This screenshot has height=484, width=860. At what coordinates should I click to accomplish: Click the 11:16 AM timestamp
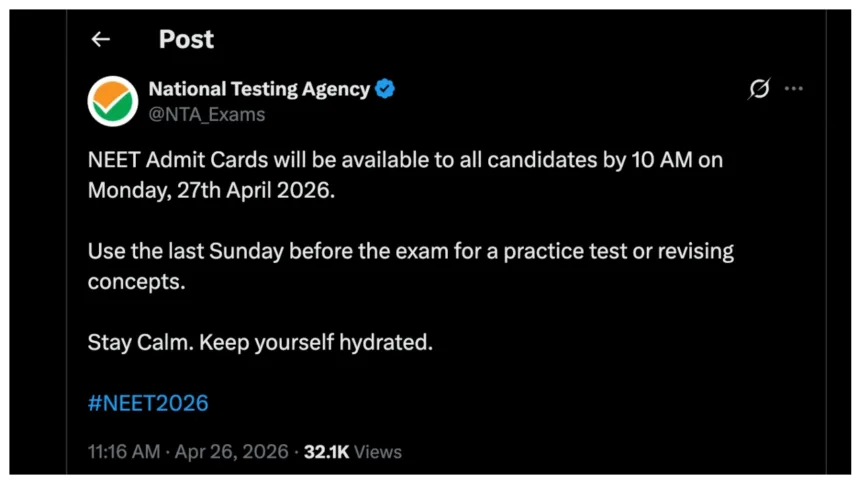click(x=123, y=452)
